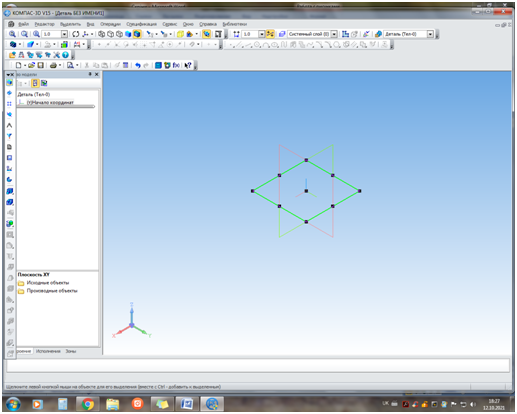This screenshot has height=414, width=517.
Task: Open the Системный слой layer dropdown
Action: pyautogui.click(x=334, y=34)
